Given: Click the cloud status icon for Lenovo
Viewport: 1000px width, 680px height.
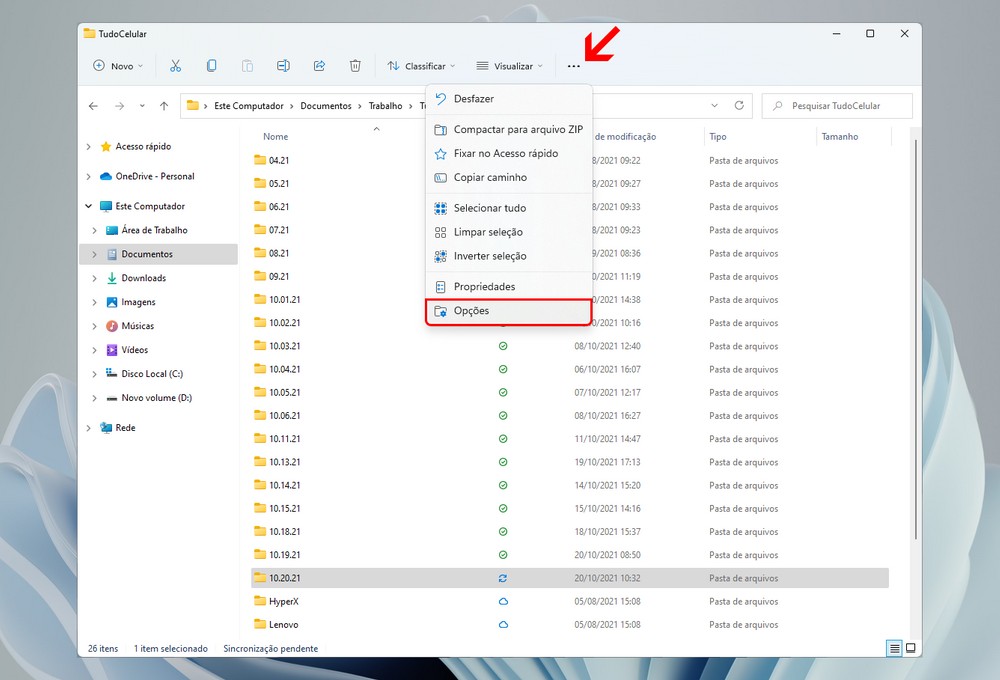Looking at the screenshot, I should point(503,625).
